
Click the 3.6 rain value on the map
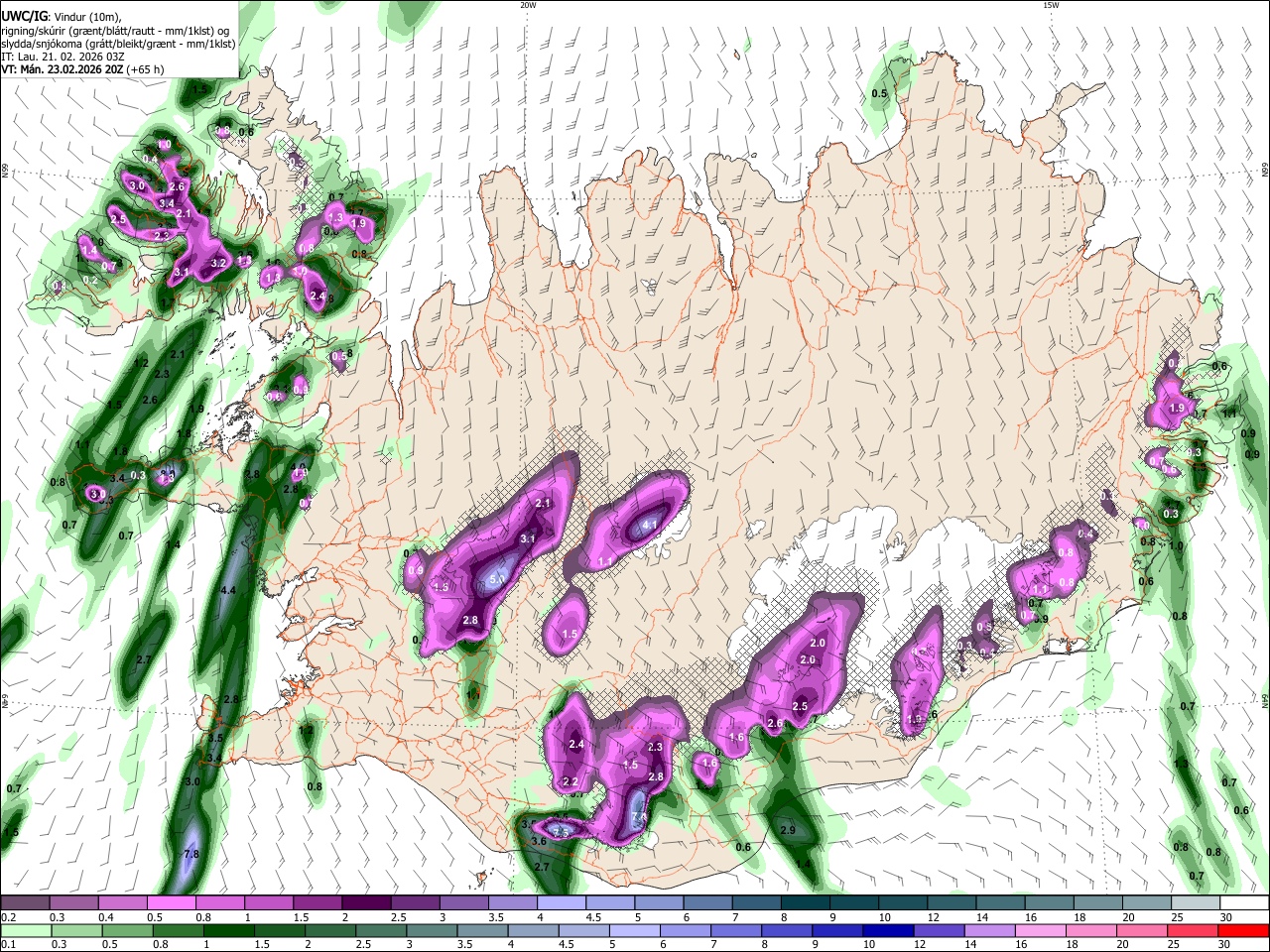(539, 841)
